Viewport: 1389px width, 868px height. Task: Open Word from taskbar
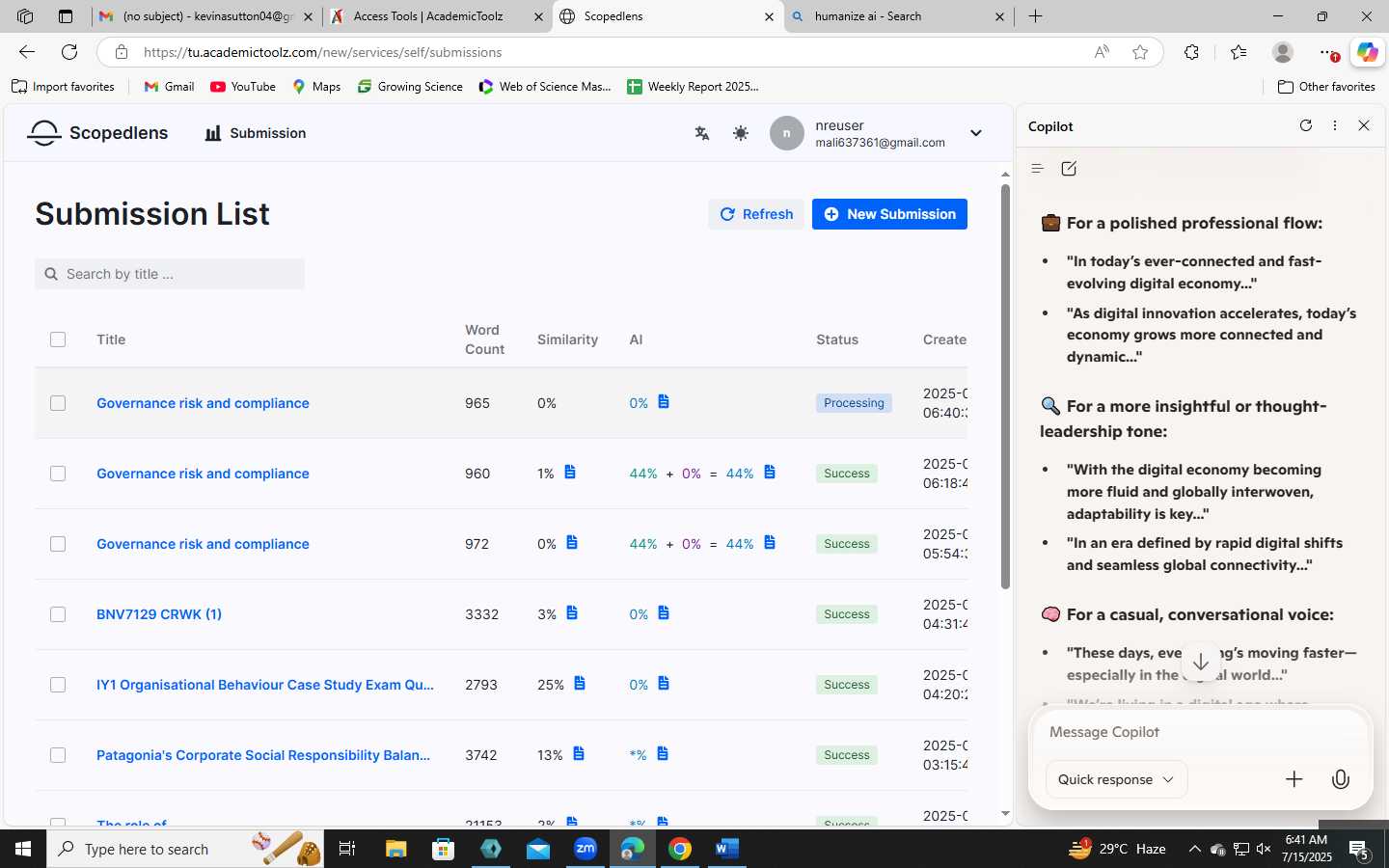727,849
